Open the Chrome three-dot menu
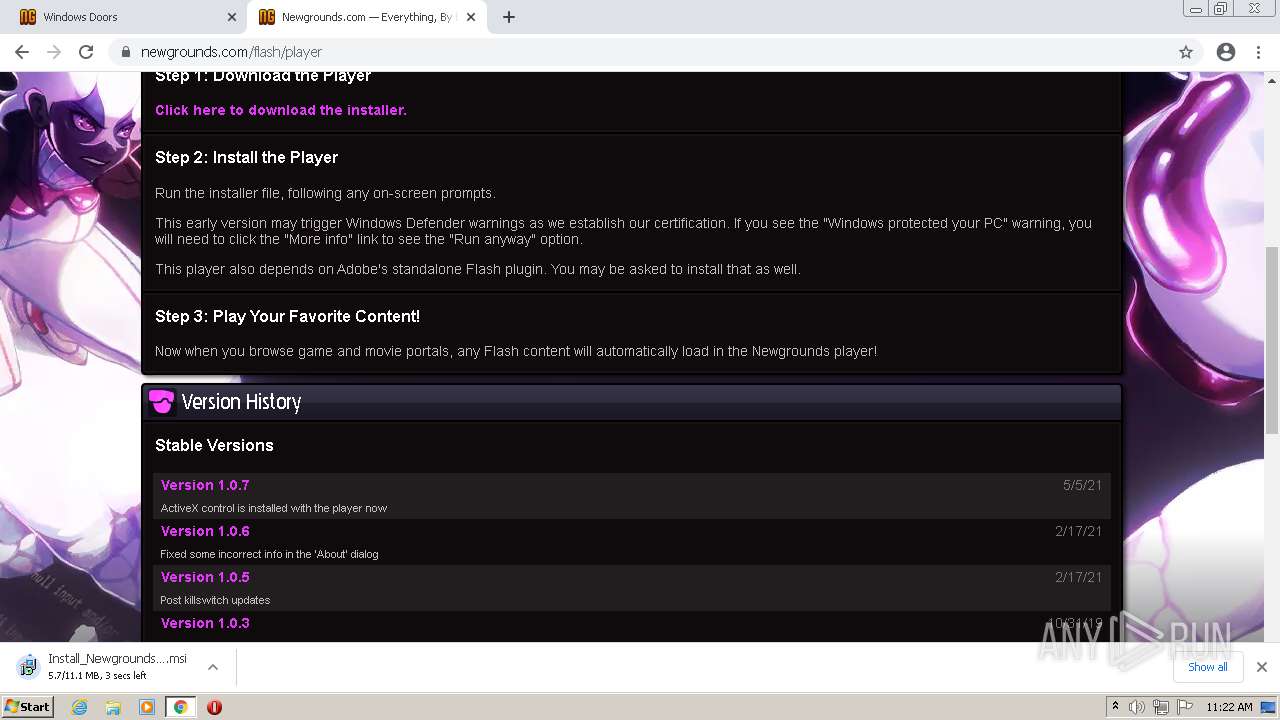 click(1258, 52)
